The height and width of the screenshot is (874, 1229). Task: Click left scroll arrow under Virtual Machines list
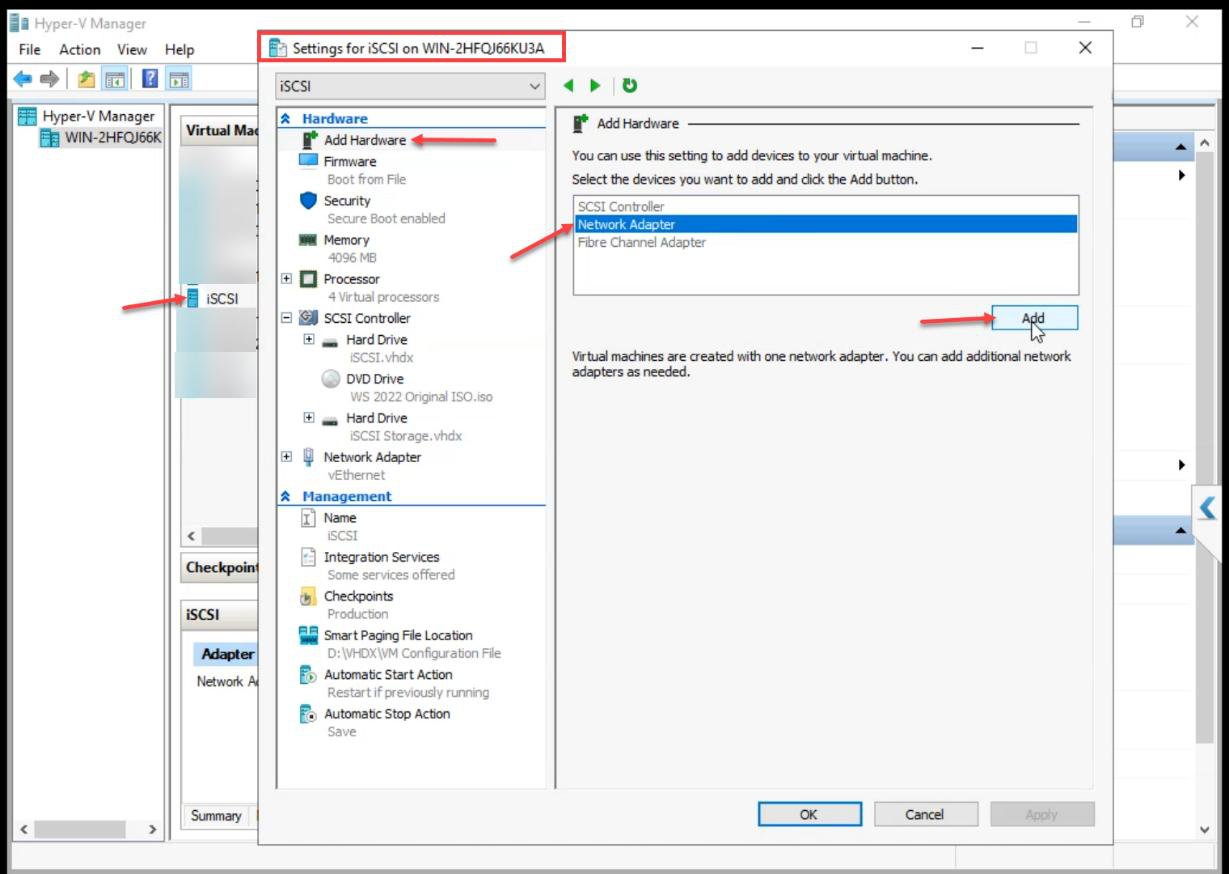(191, 536)
